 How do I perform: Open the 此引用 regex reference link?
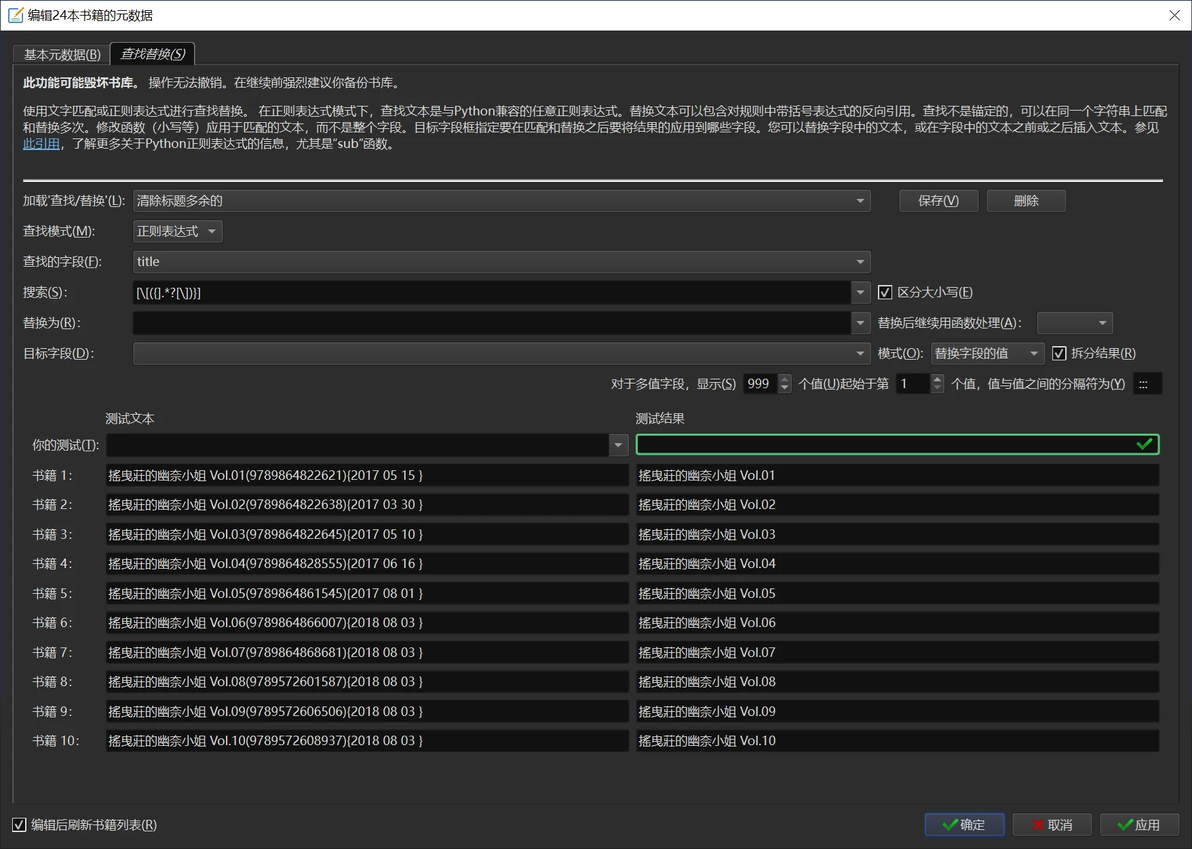41,144
